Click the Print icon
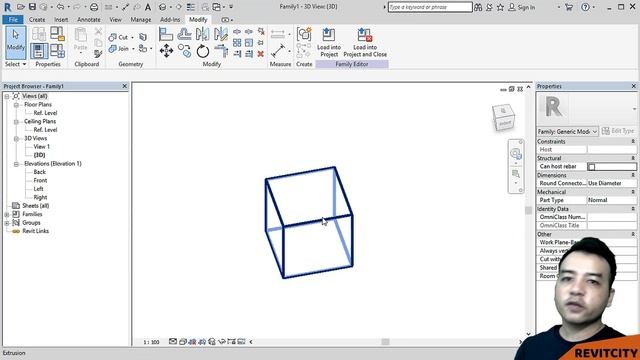Image resolution: width=640 pixels, height=360 pixels. click(x=94, y=7)
